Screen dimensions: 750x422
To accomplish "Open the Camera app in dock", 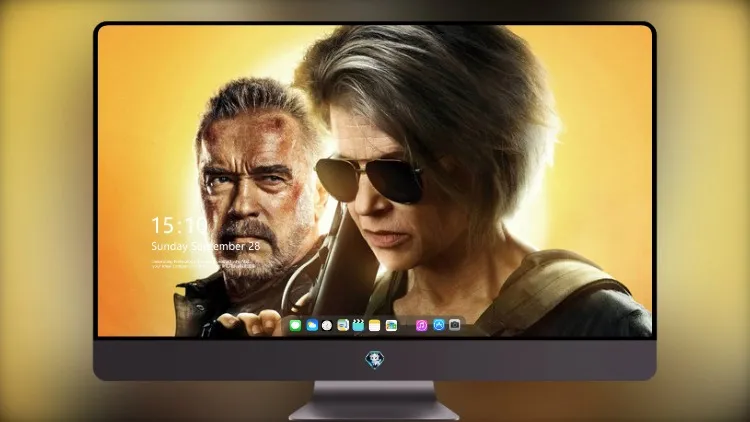I will (x=455, y=325).
